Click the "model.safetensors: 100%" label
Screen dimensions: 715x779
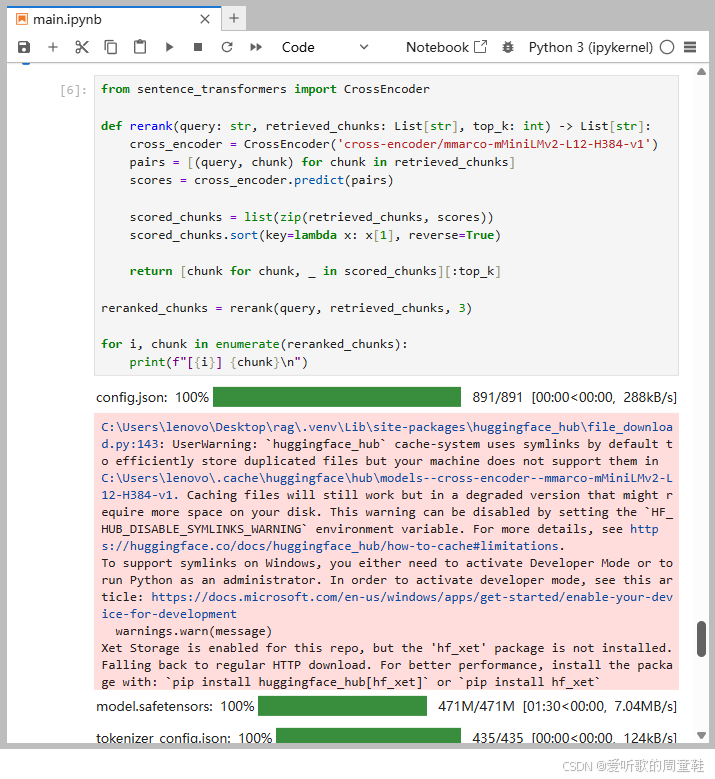coord(175,706)
